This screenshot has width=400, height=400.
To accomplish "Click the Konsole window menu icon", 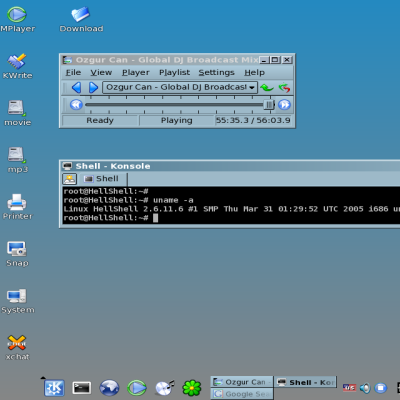I will tap(68, 166).
